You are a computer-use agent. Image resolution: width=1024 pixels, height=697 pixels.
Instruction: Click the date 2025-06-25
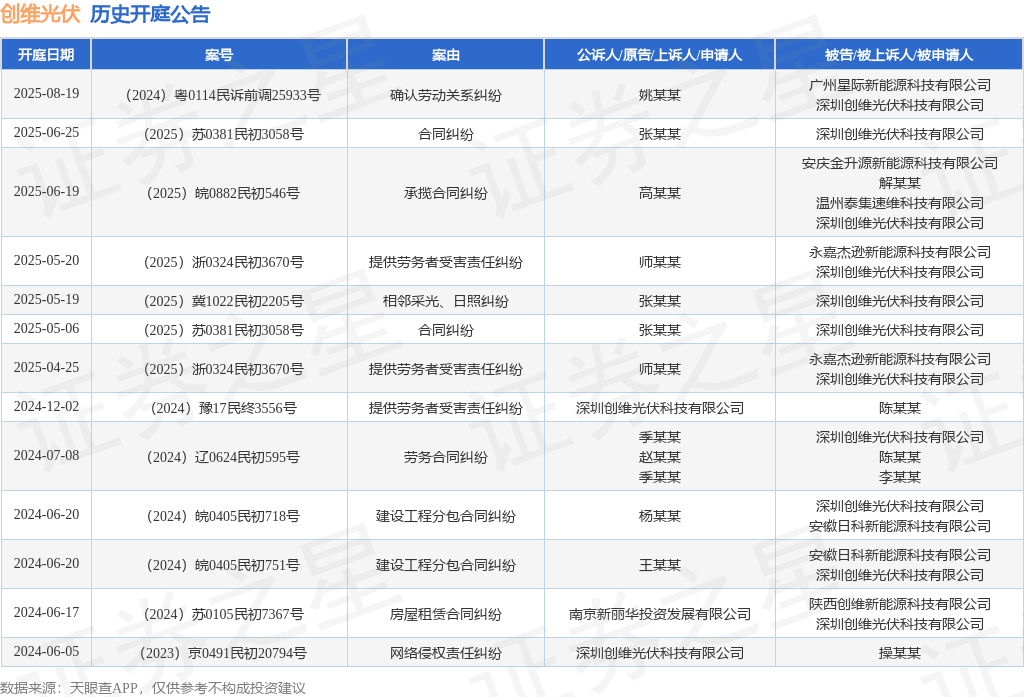46,133
